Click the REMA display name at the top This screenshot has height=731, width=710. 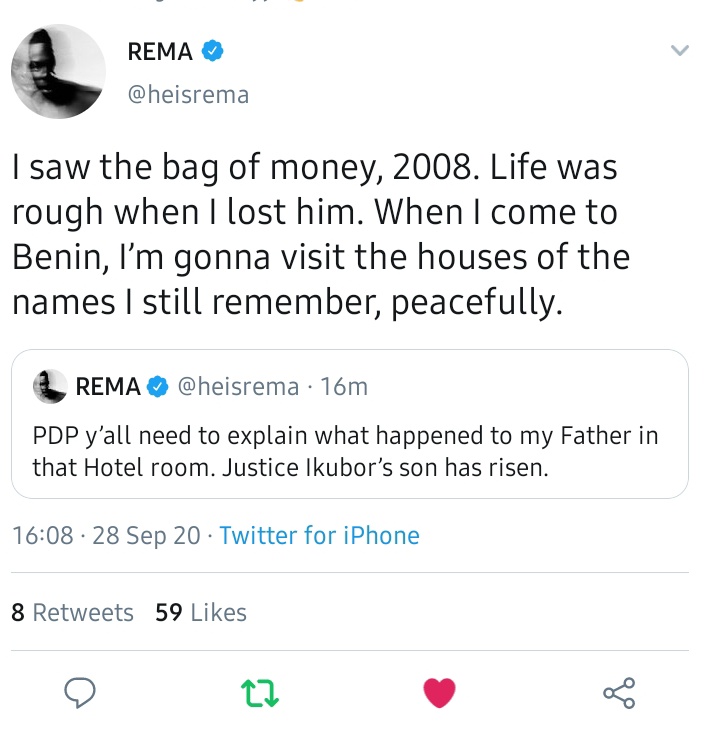coord(160,51)
